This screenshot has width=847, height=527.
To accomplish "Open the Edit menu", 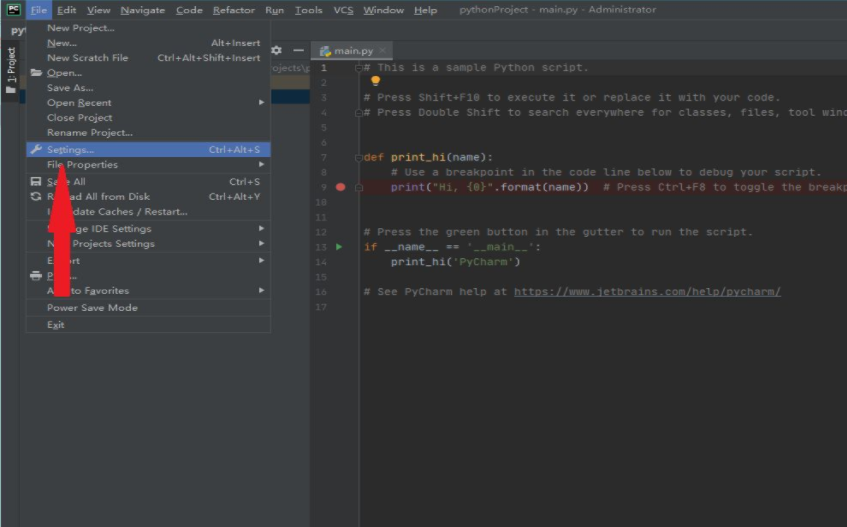I will [66, 10].
